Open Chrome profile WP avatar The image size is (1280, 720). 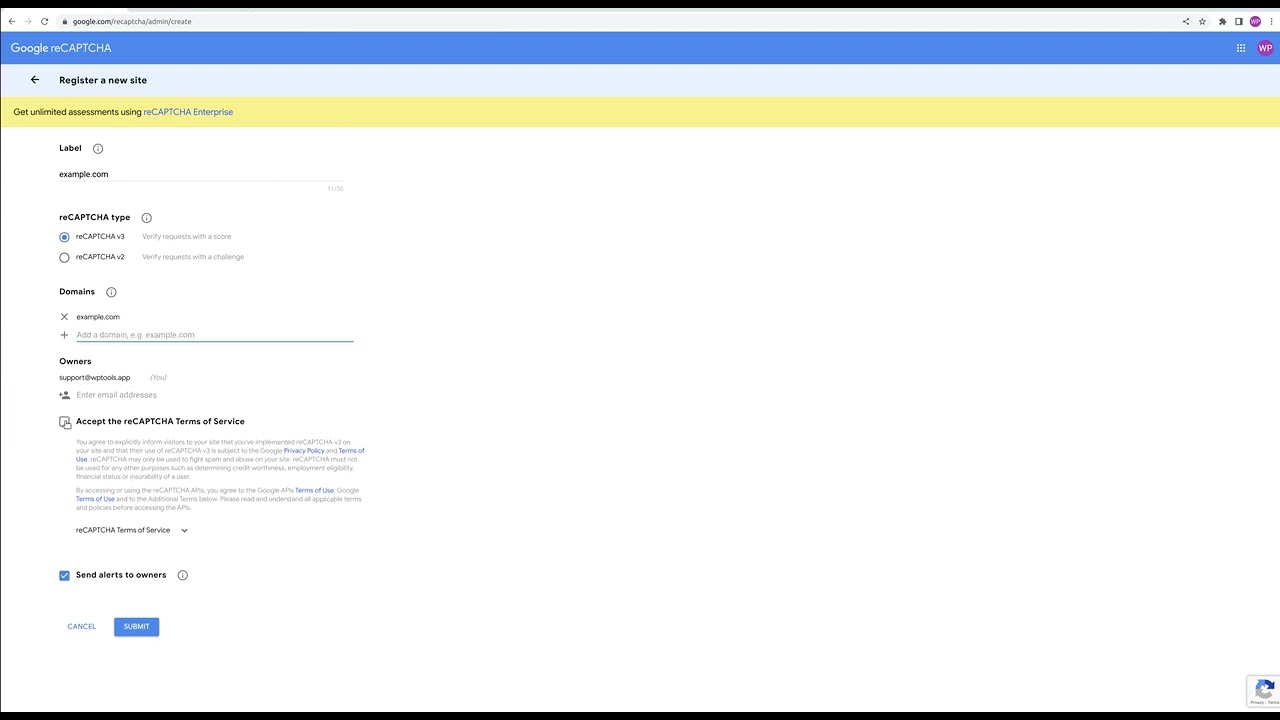tap(1255, 21)
